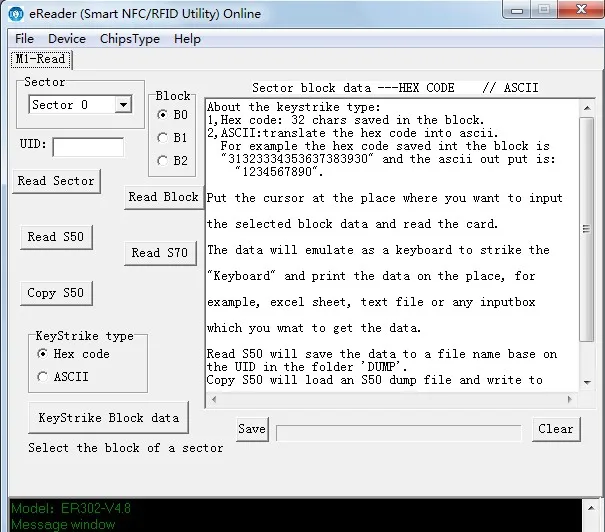The image size is (605, 532).
Task: Click horizontal scrollbar right arrow
Action: pyautogui.click(x=570, y=399)
